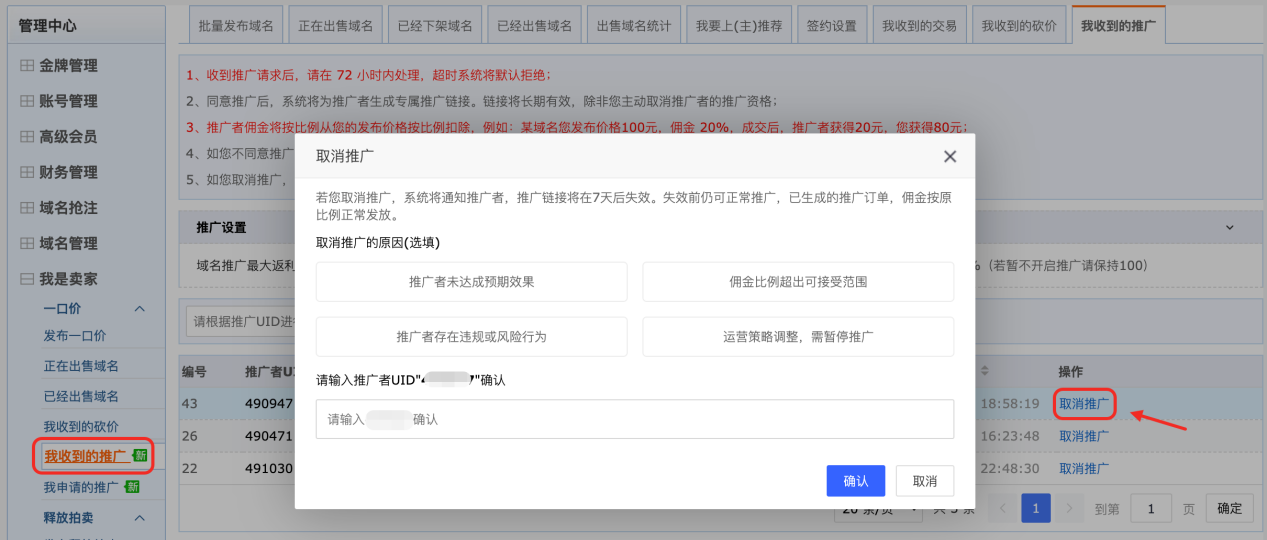
Task: Collapse the 释放拍卖 submenu chevron
Action: (140, 518)
